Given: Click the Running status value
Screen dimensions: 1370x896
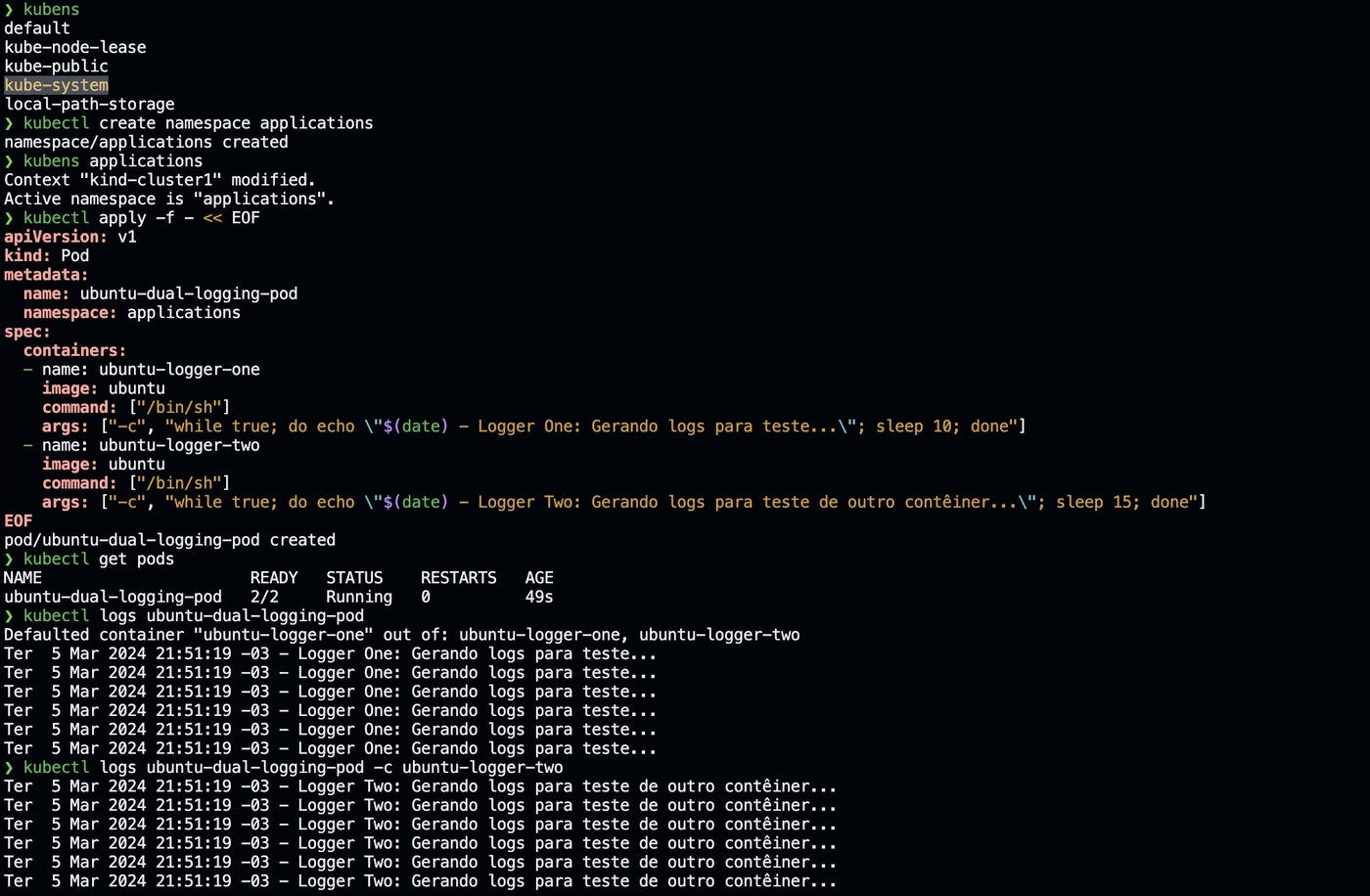Looking at the screenshot, I should 358,597.
